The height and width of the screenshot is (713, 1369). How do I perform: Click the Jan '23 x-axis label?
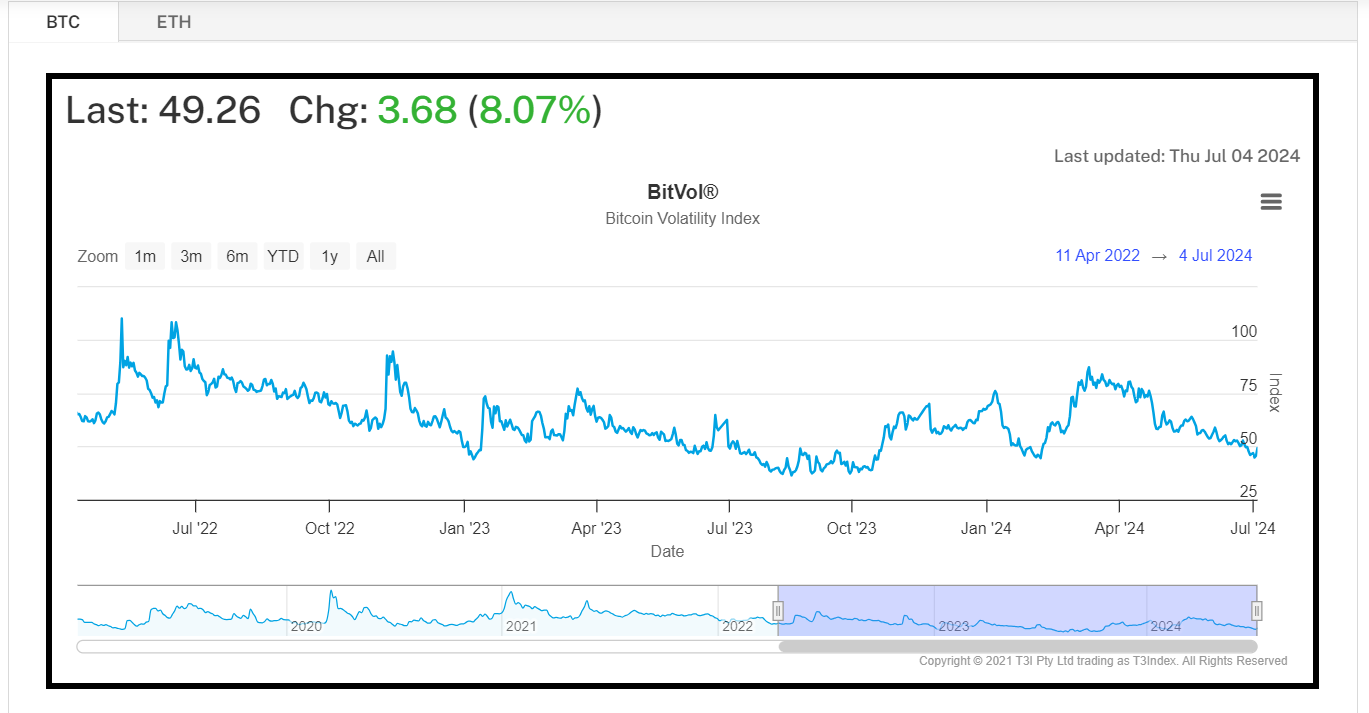[464, 528]
